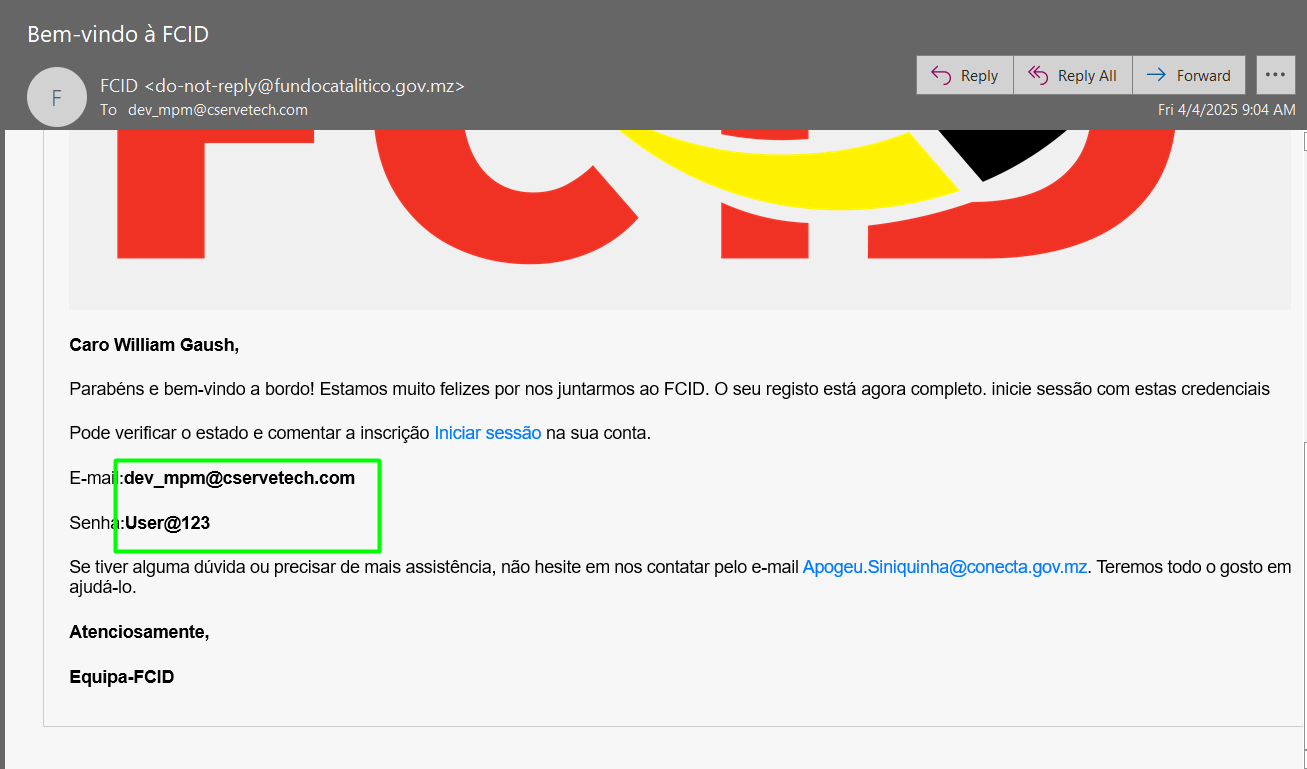Forward this email message

pos(1189,75)
